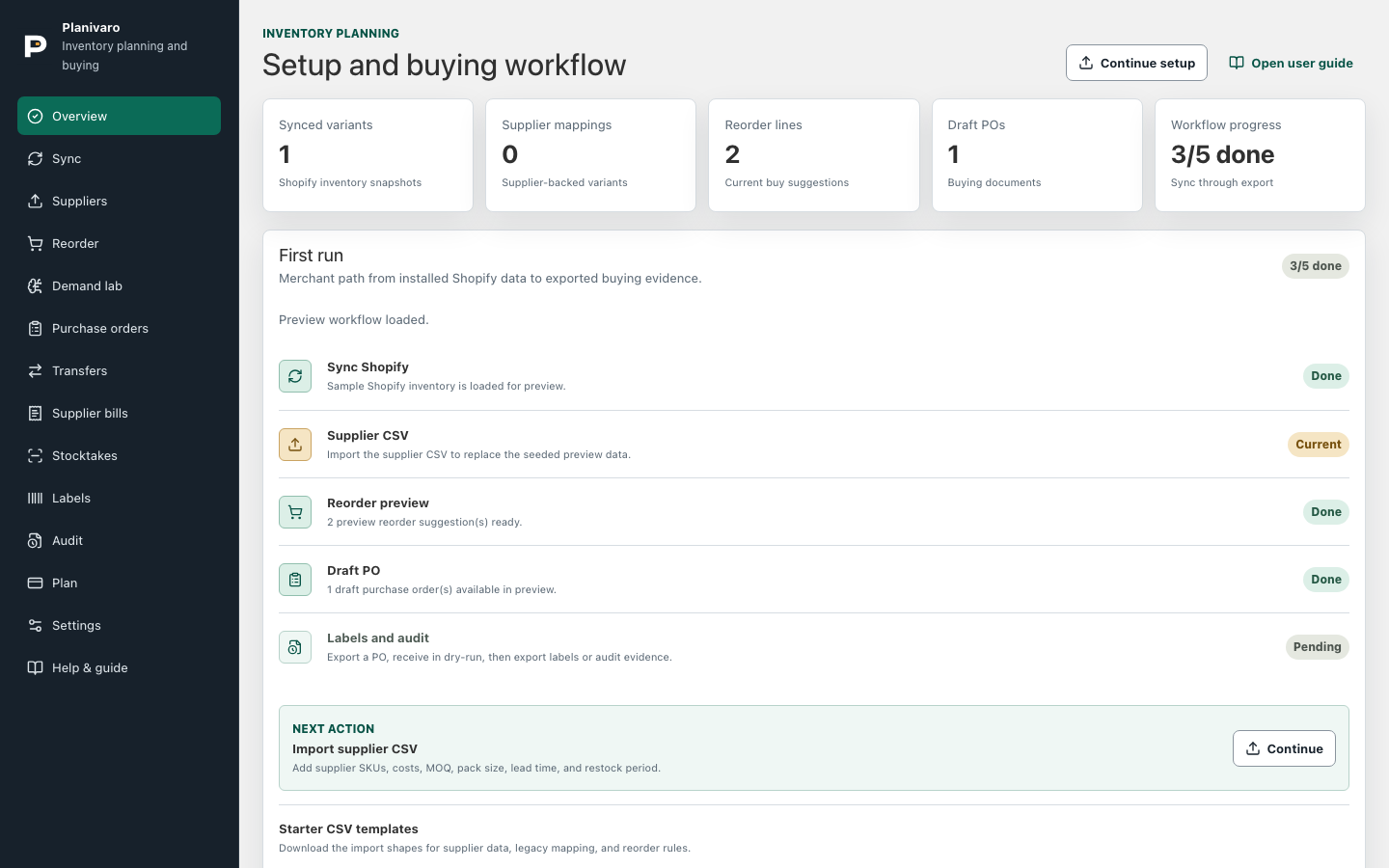Click the Done badge for Draft PO

(x=1326, y=580)
